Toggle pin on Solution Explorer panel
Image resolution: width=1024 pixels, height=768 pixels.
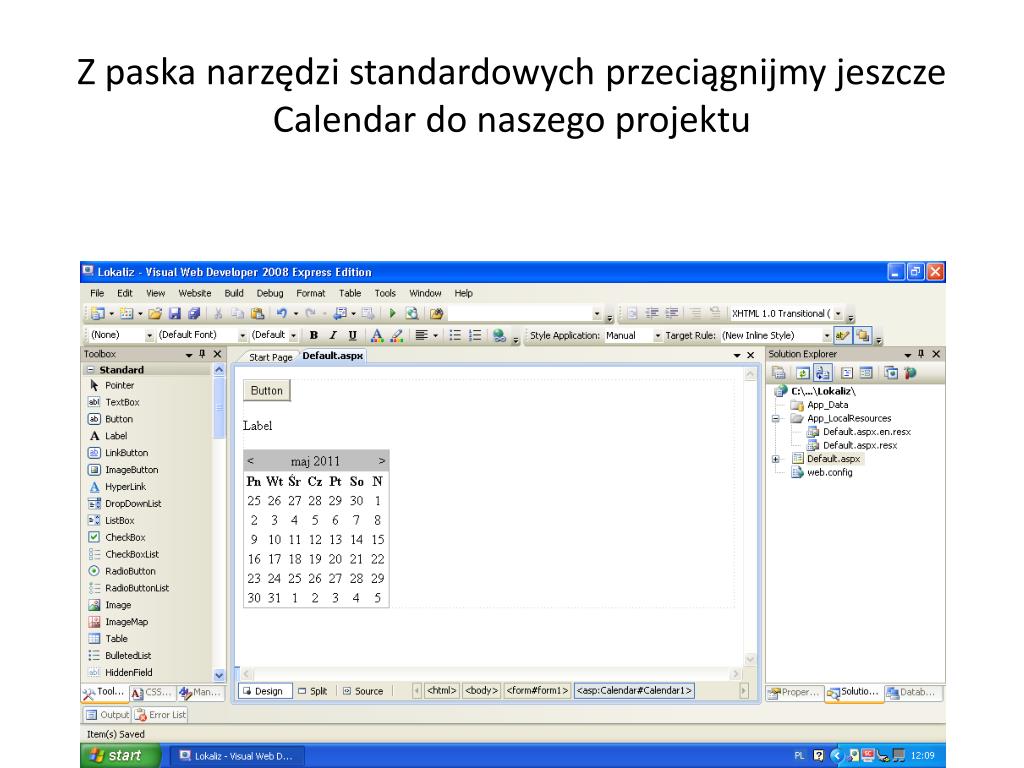point(921,354)
